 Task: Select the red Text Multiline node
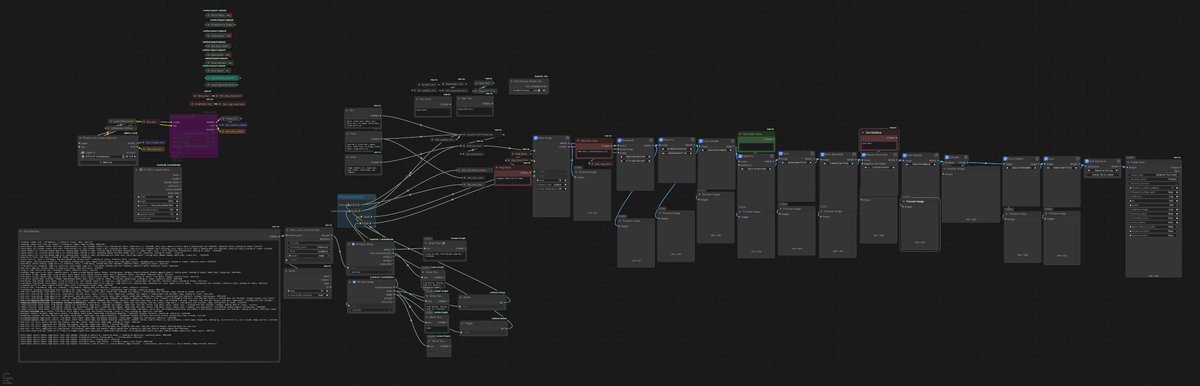[x=878, y=140]
